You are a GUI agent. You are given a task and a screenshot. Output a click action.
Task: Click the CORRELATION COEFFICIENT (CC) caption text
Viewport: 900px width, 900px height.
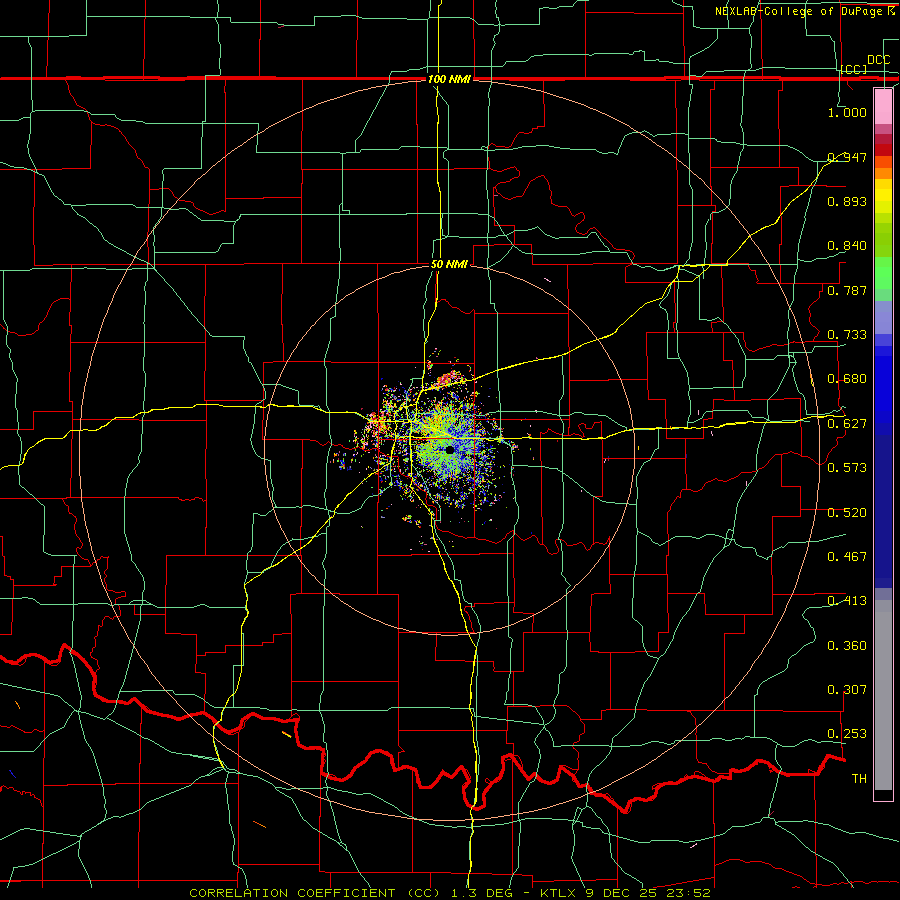pos(315,893)
